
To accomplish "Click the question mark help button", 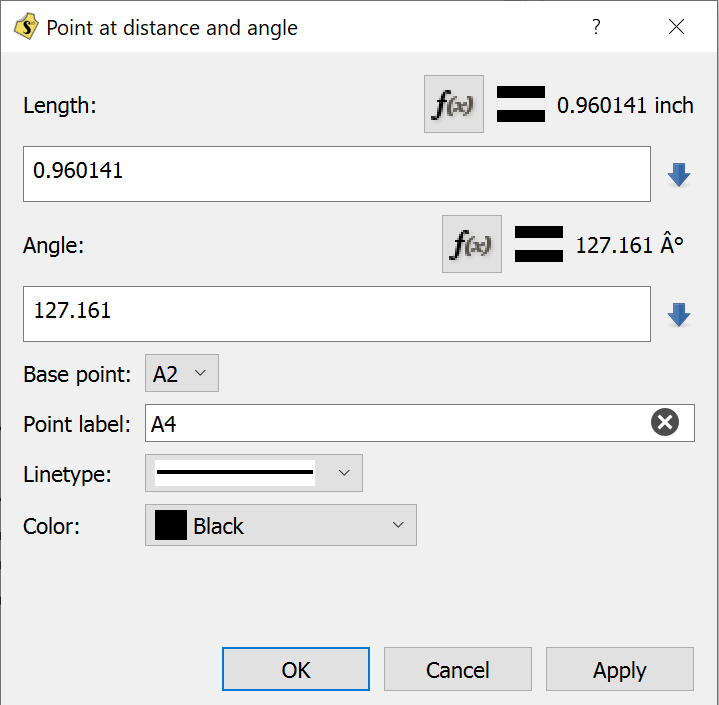I will click(x=596, y=27).
